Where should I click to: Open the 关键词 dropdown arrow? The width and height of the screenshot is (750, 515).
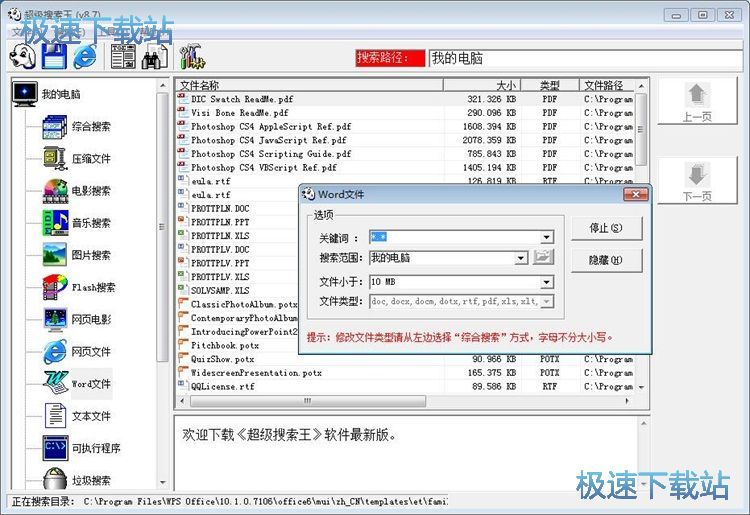[x=547, y=237]
